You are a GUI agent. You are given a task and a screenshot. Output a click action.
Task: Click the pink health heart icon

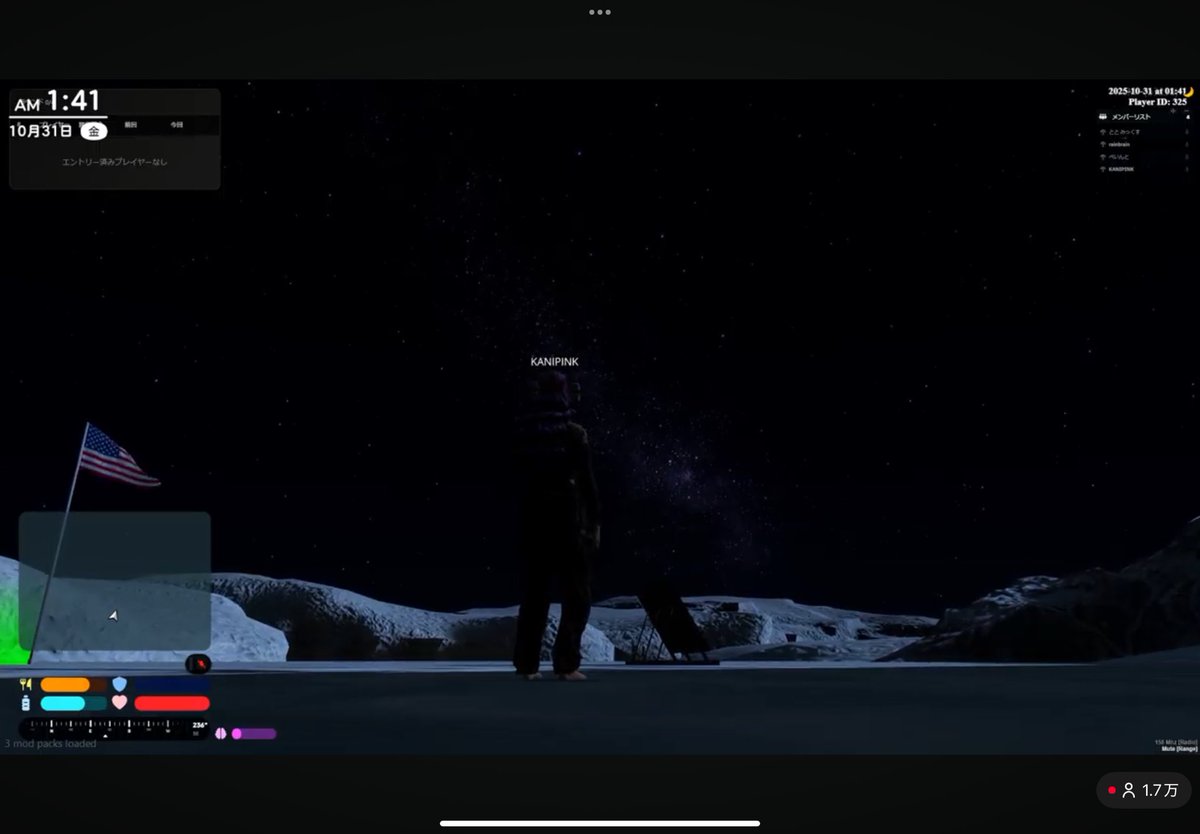coord(120,703)
